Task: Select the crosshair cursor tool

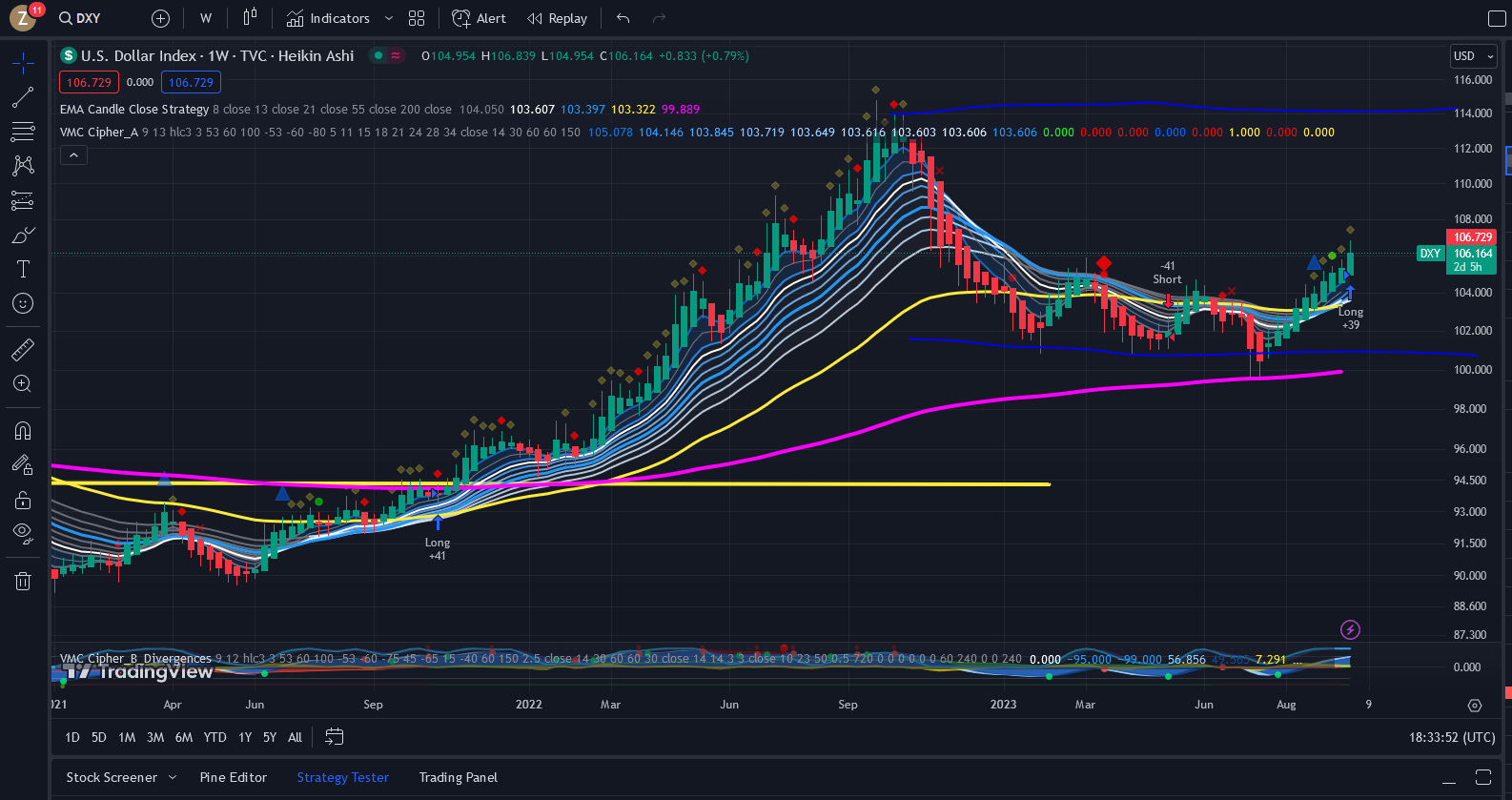Action: [23, 64]
